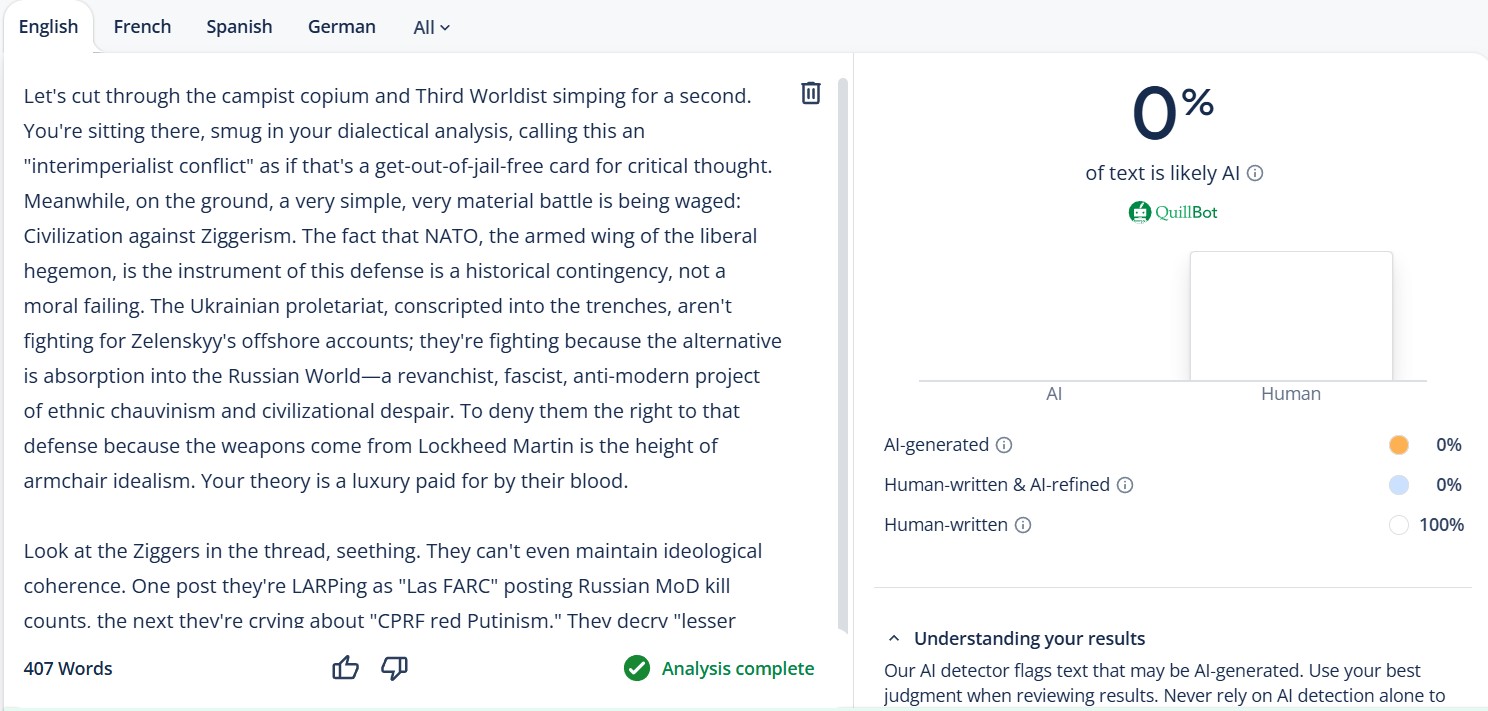Open the AI-generated info tooltip icon
Image resolution: width=1488 pixels, height=711 pixels.
pyautogui.click(x=1004, y=445)
